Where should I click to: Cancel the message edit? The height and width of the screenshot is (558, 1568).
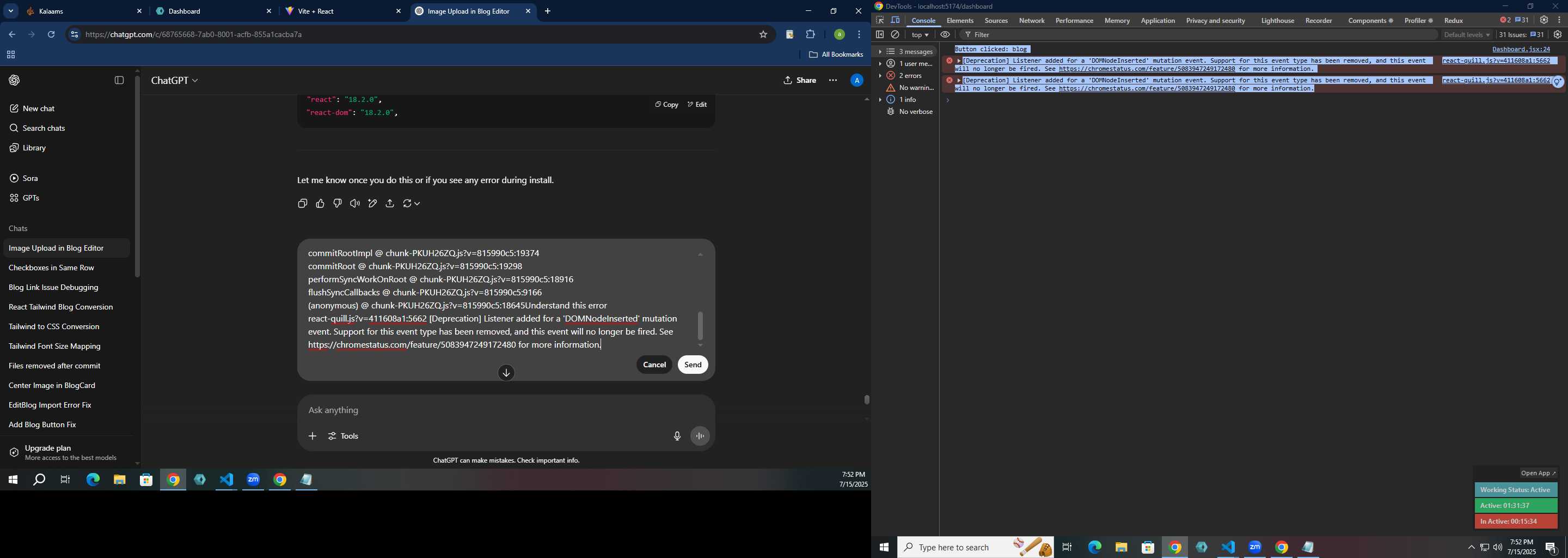click(654, 365)
